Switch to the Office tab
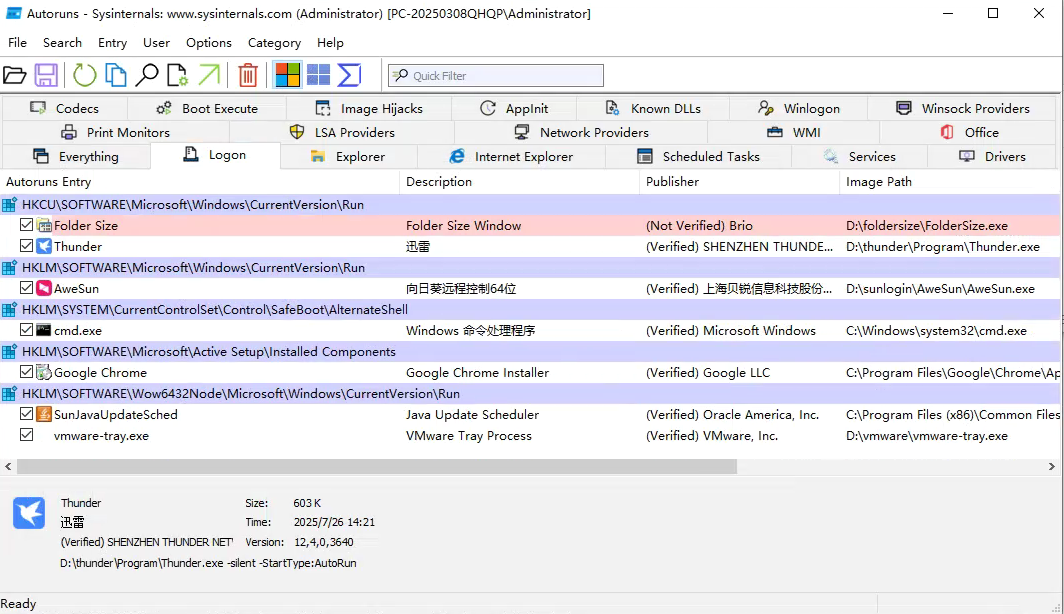Screen dimensions: 1064x614 (969, 132)
